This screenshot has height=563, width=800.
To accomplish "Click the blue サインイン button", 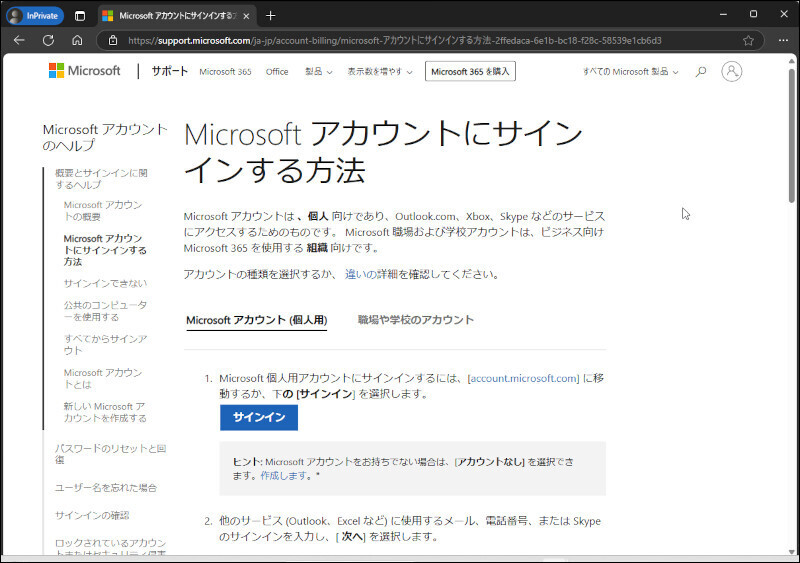I will (259, 418).
